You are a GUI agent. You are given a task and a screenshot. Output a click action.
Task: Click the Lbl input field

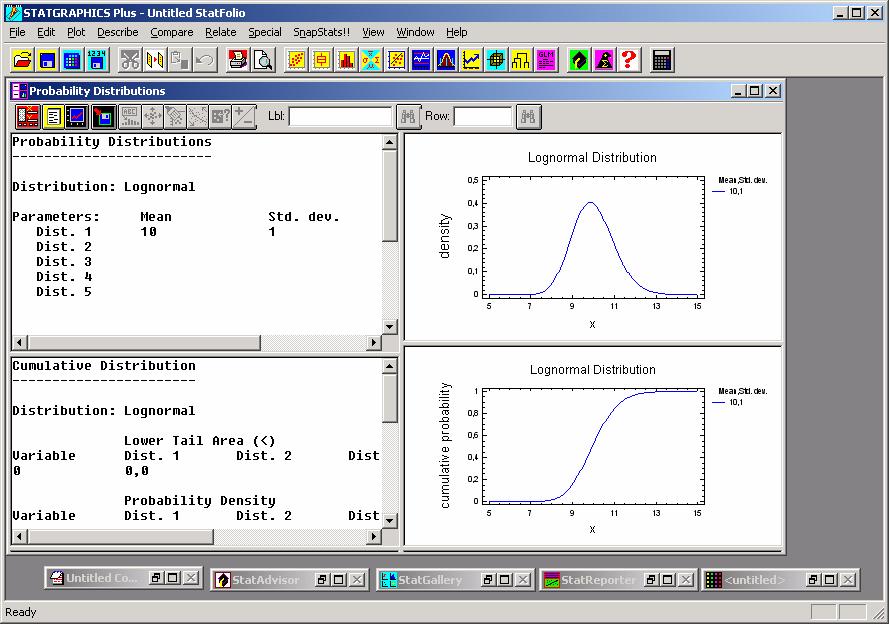340,117
